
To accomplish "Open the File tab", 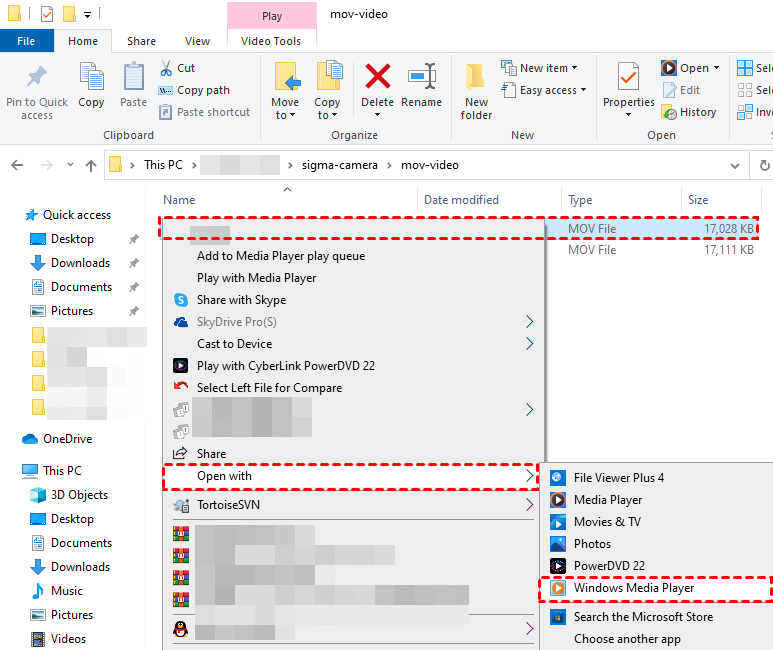I will 27,41.
